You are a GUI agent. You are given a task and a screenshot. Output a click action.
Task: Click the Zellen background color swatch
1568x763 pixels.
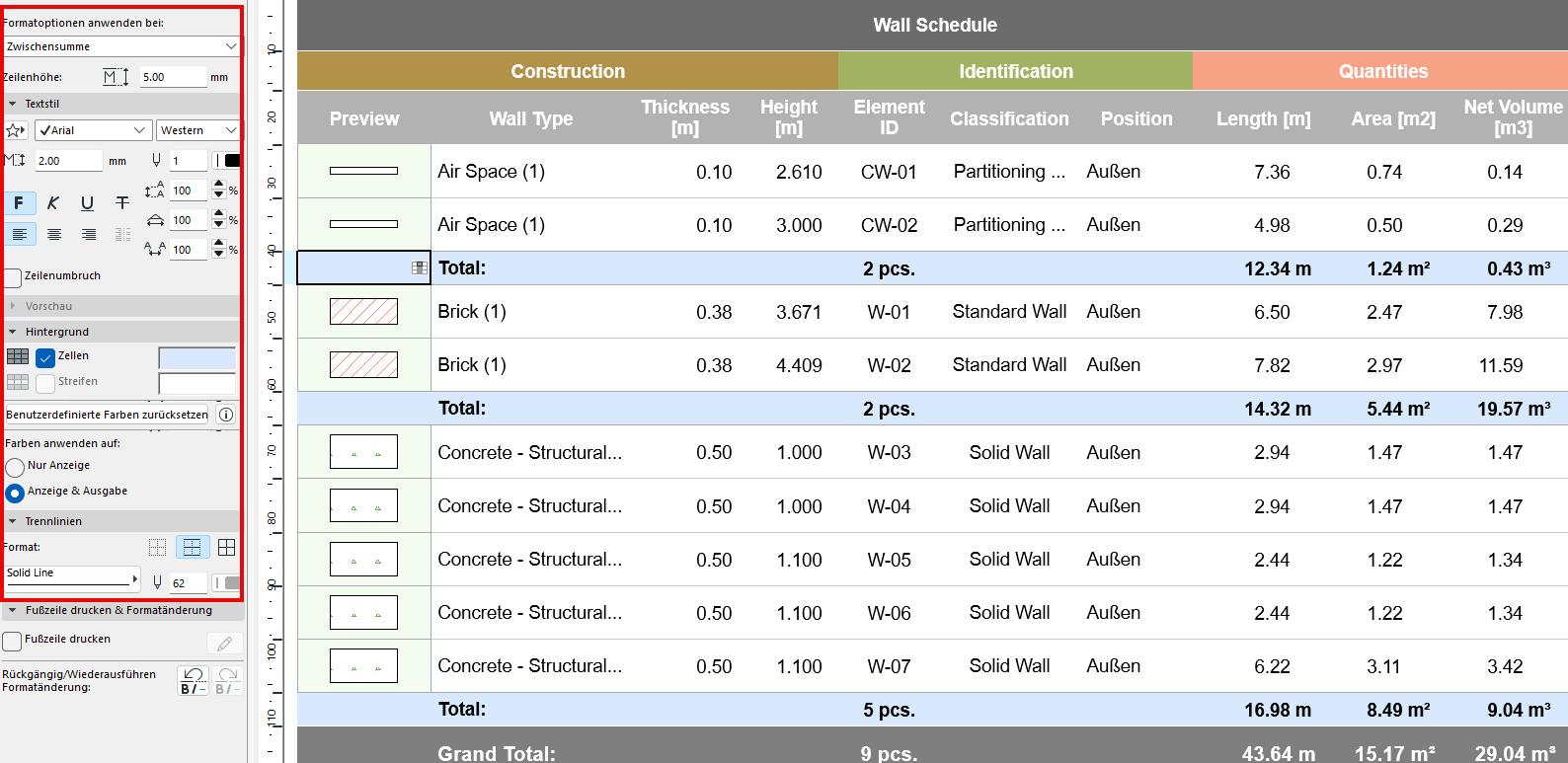point(196,357)
